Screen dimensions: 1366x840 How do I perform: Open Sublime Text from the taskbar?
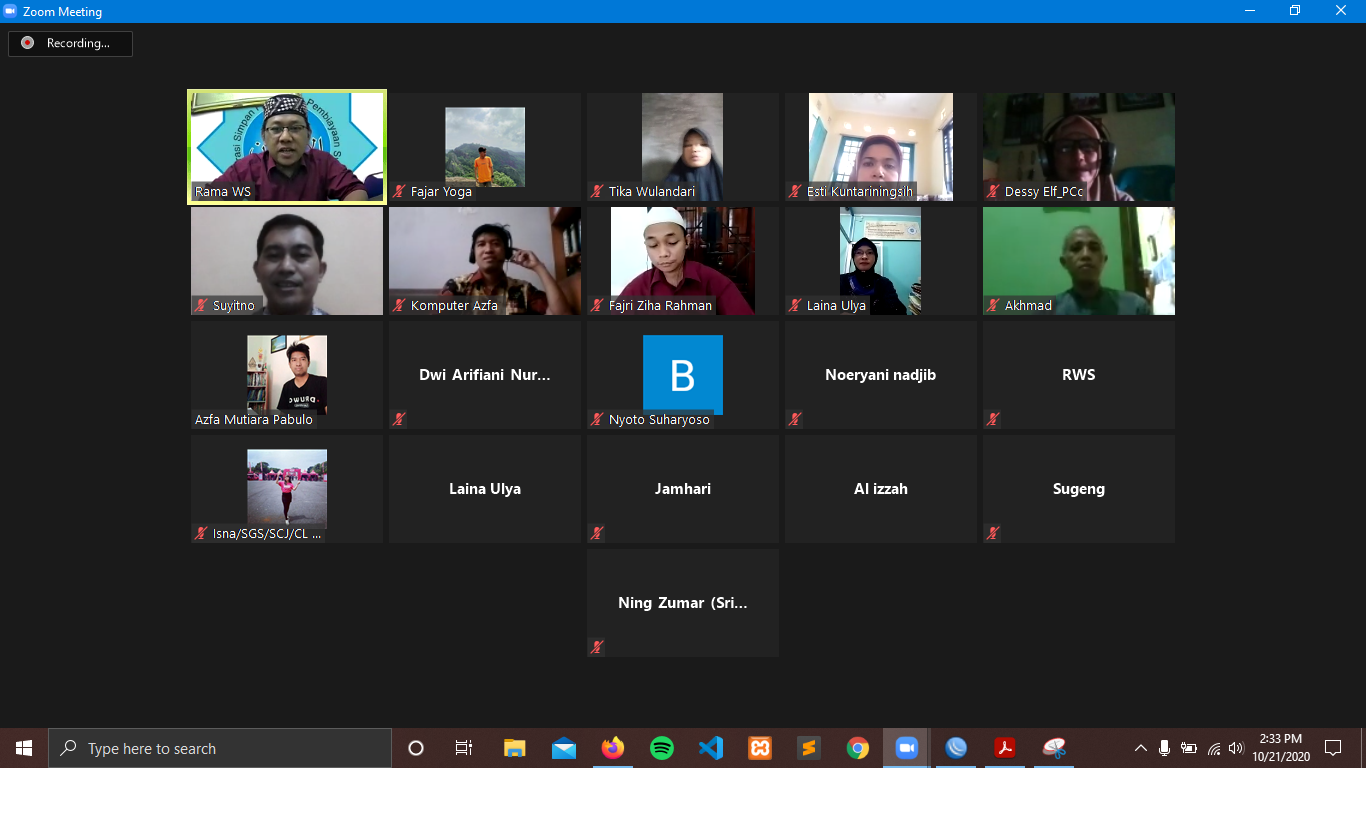click(x=809, y=748)
